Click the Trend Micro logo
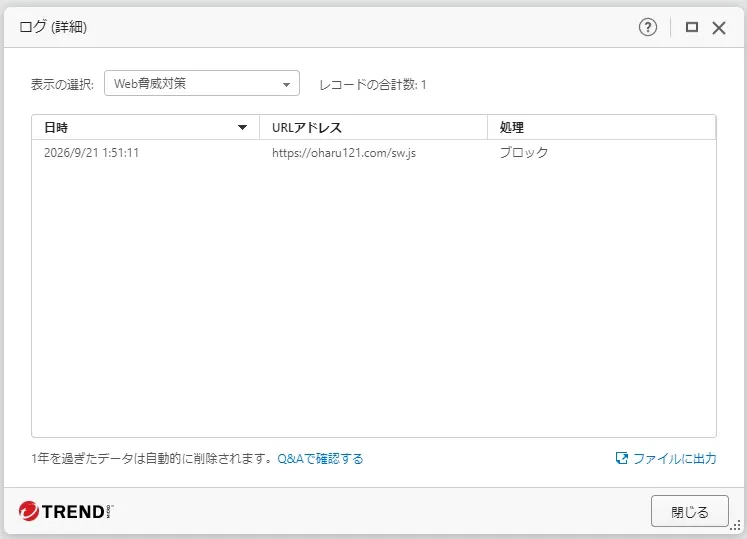This screenshot has width=747, height=539. pos(66,511)
